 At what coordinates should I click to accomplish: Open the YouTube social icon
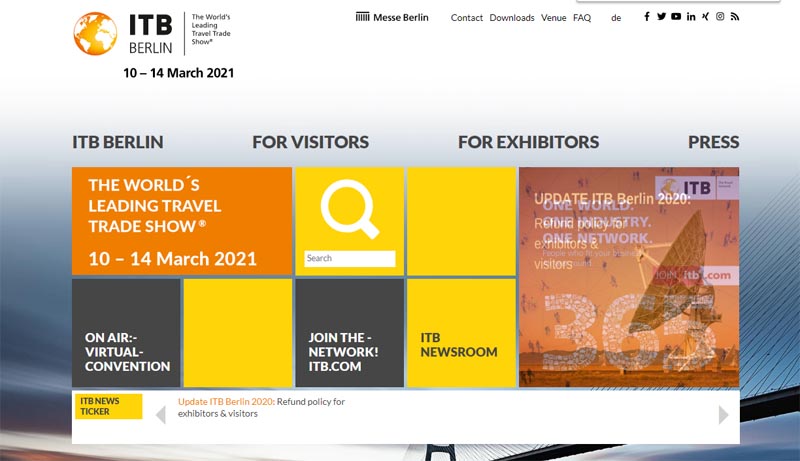pyautogui.click(x=676, y=17)
